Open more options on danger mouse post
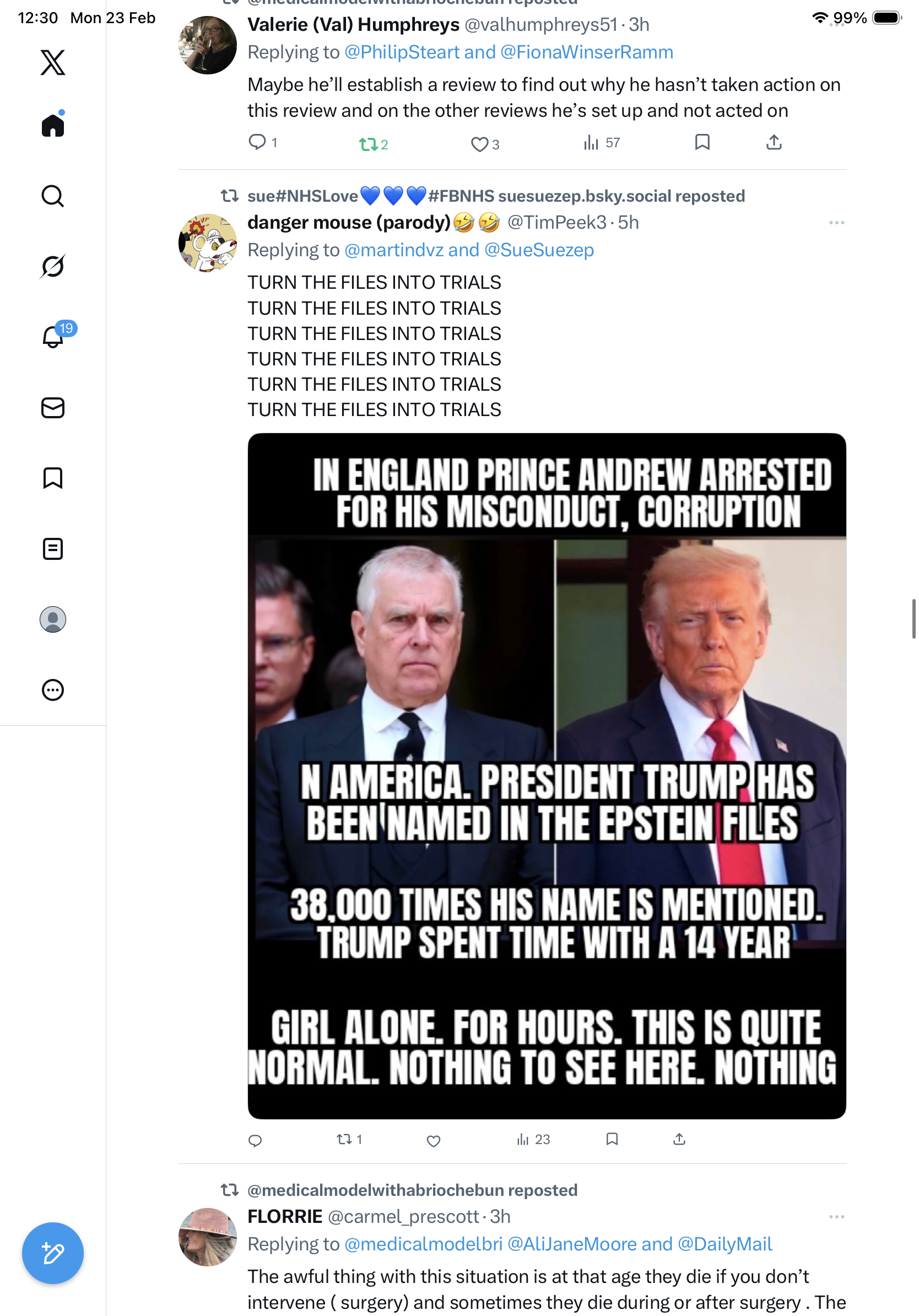919x1316 pixels. click(x=836, y=223)
